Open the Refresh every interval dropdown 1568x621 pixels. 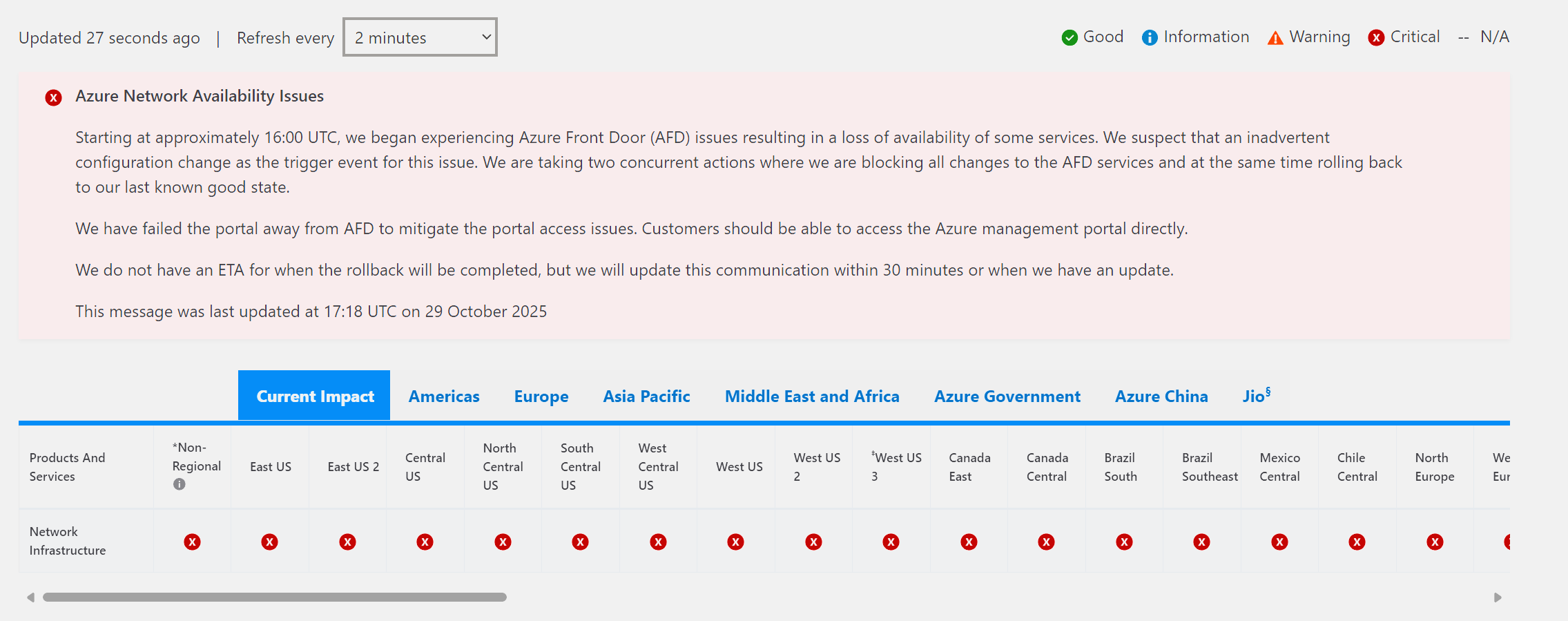tap(420, 37)
